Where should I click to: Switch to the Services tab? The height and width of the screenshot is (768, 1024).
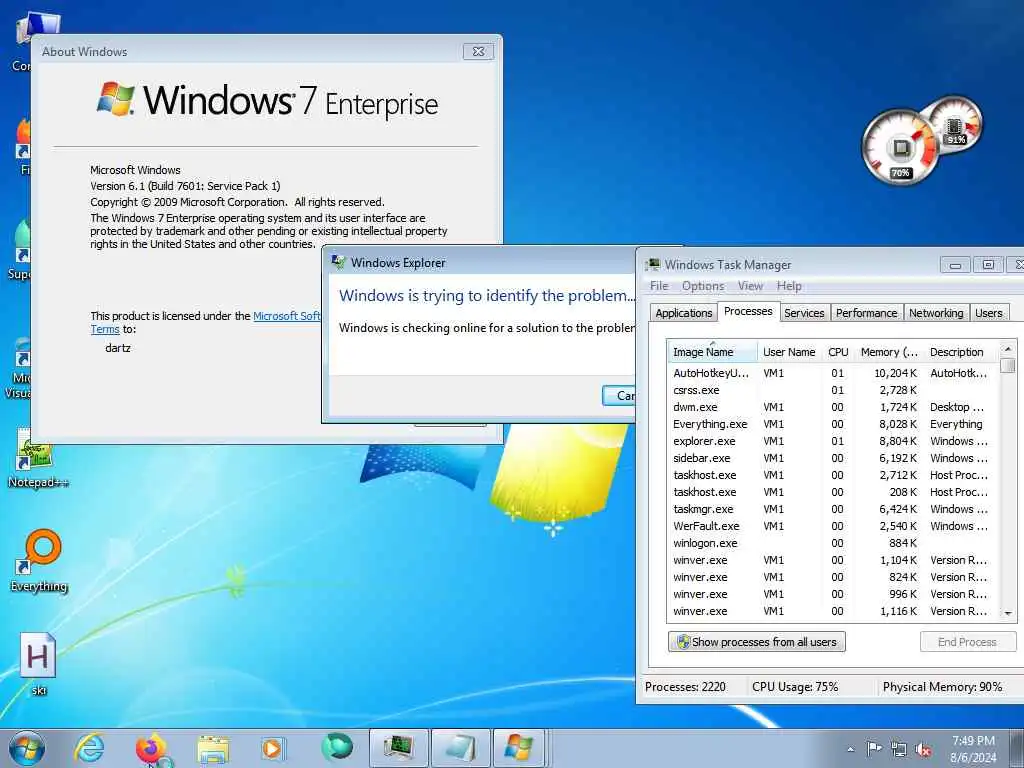(805, 313)
